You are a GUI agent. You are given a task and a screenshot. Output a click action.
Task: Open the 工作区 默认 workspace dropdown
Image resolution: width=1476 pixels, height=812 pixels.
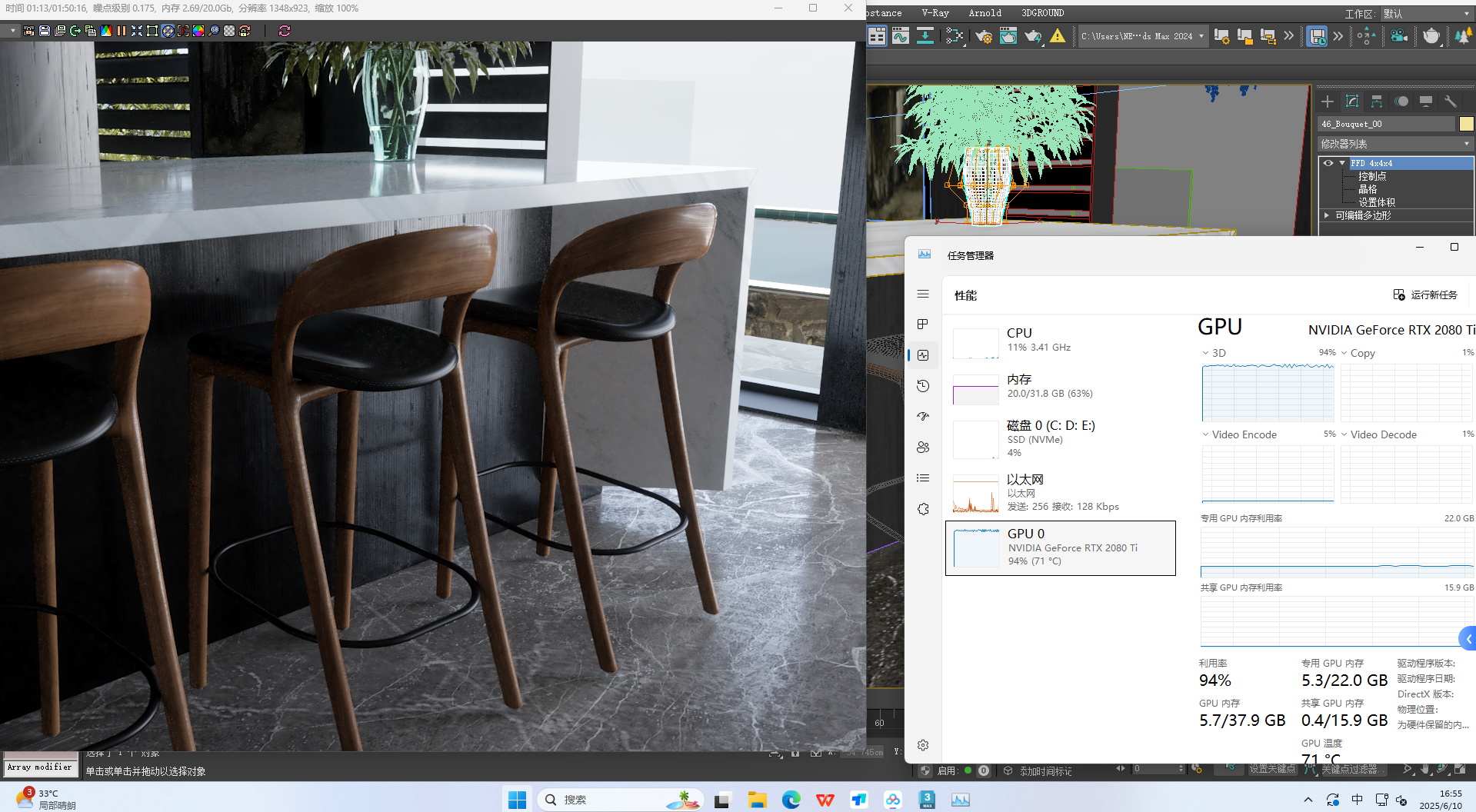tap(1427, 14)
